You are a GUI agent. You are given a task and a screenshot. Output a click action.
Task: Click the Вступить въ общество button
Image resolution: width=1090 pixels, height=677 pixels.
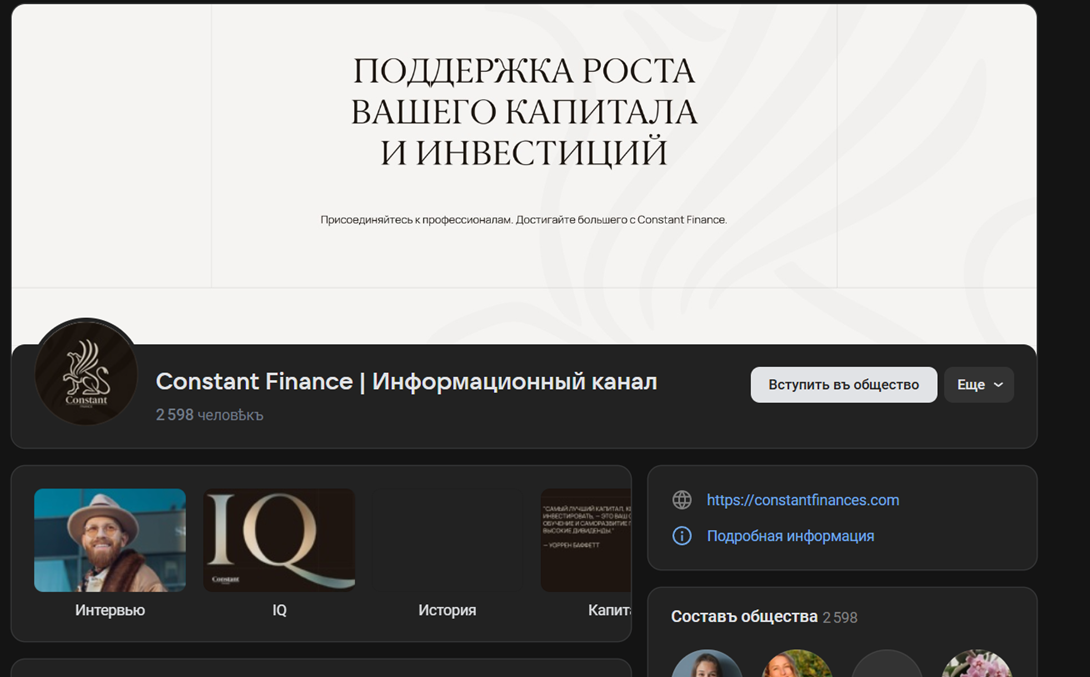coord(843,384)
